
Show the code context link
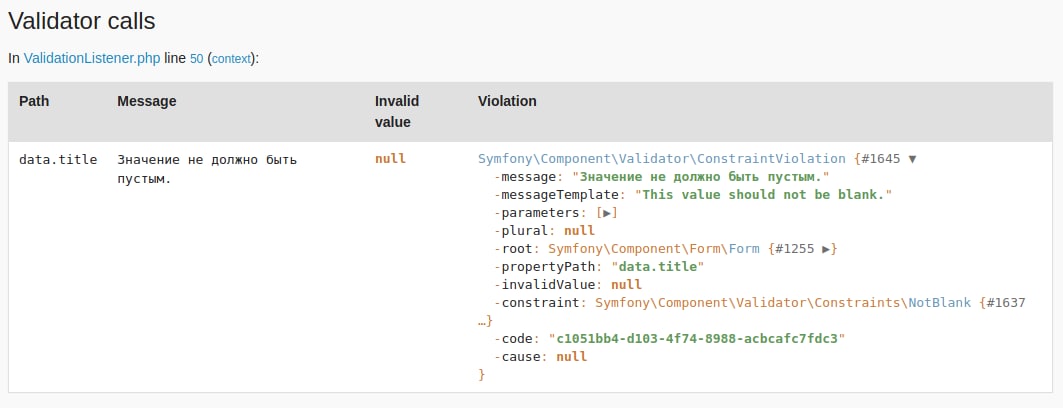[231, 59]
